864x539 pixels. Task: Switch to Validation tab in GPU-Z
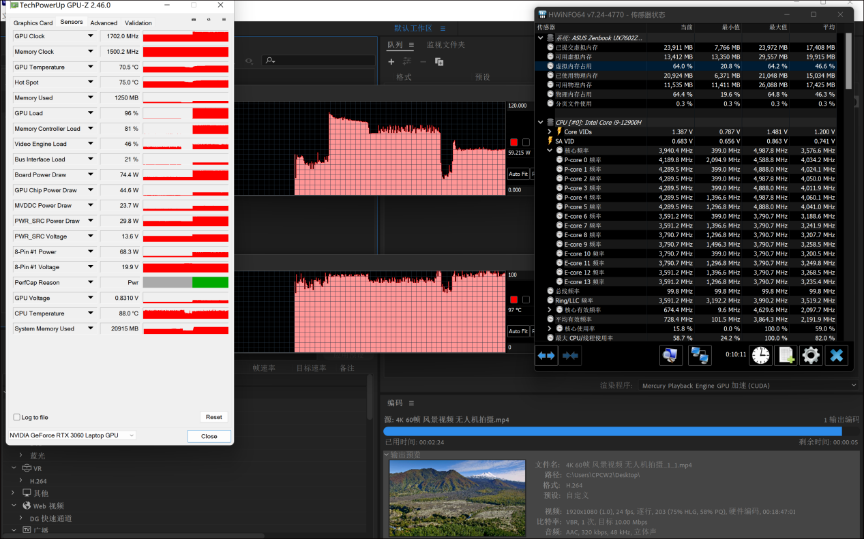tap(138, 23)
